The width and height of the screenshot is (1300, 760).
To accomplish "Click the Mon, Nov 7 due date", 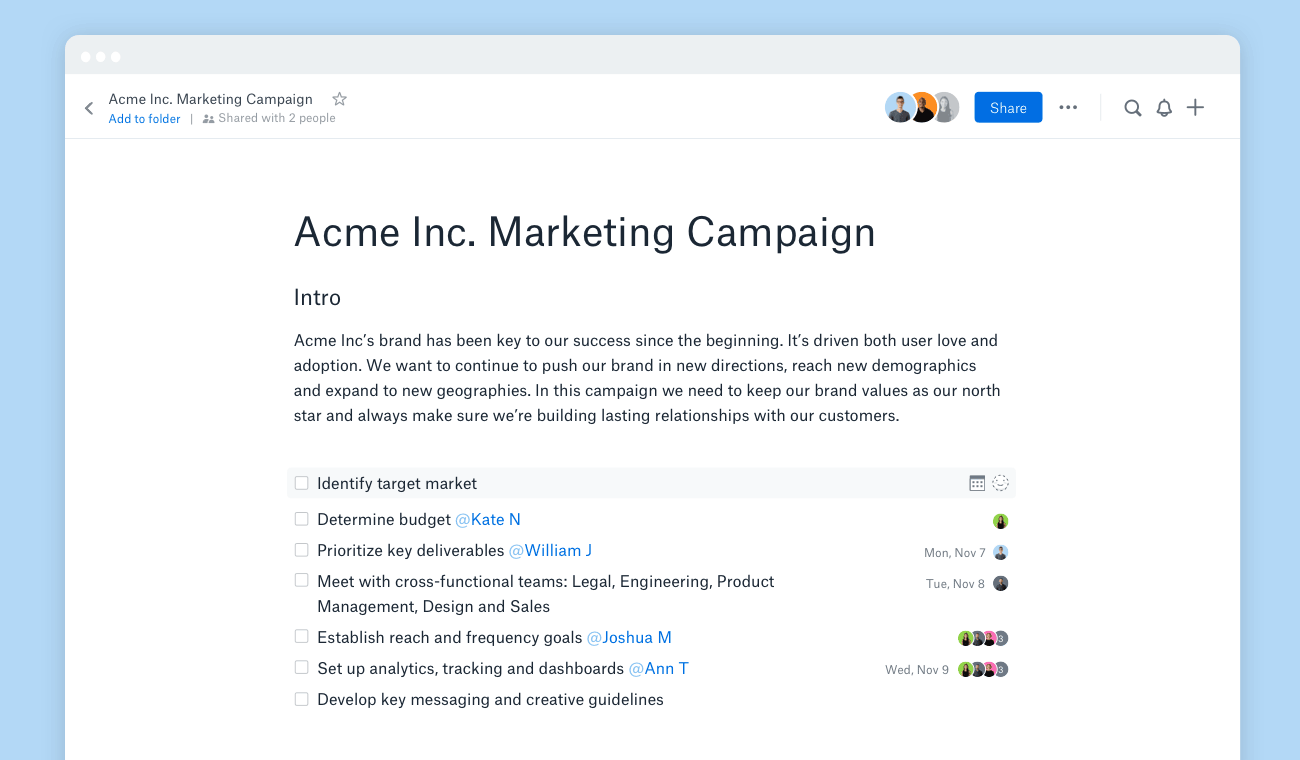I will pyautogui.click(x=954, y=553).
